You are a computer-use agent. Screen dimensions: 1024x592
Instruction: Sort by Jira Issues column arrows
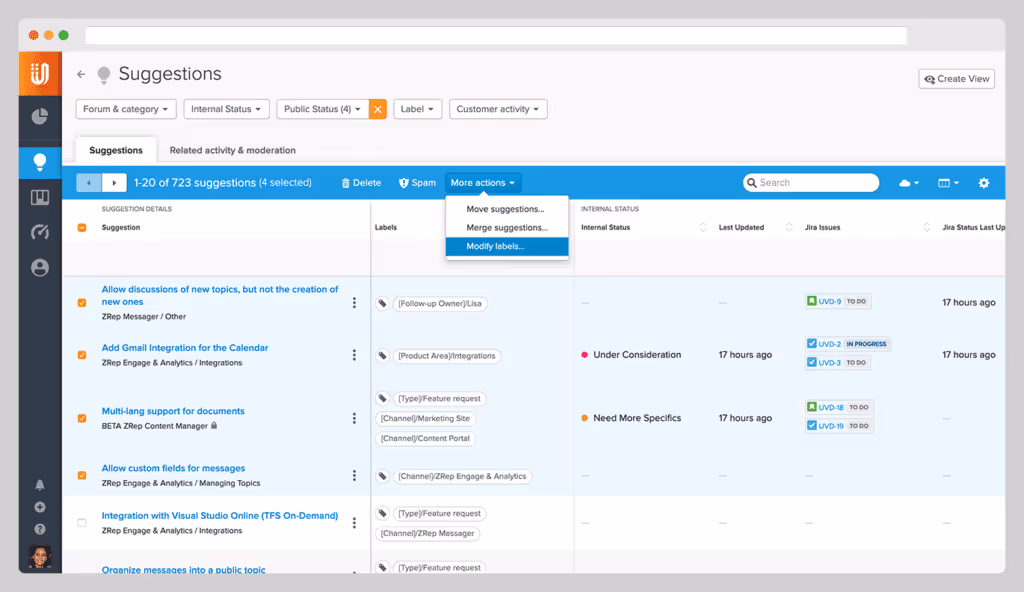926,227
